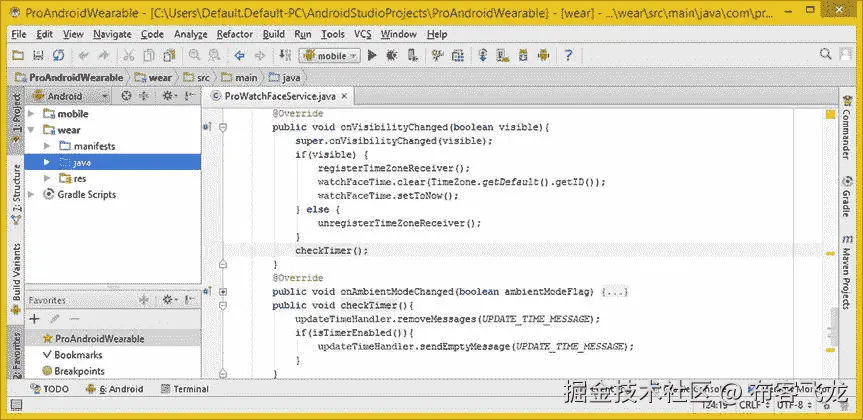Click the Help question mark icon

tap(569, 55)
